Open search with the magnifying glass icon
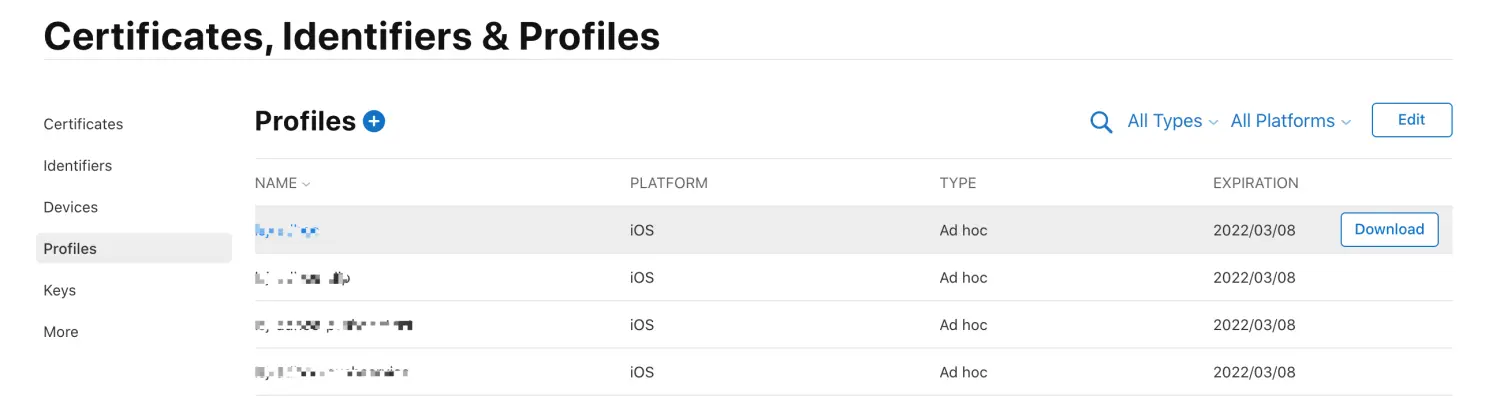The image size is (1500, 397). [1101, 122]
